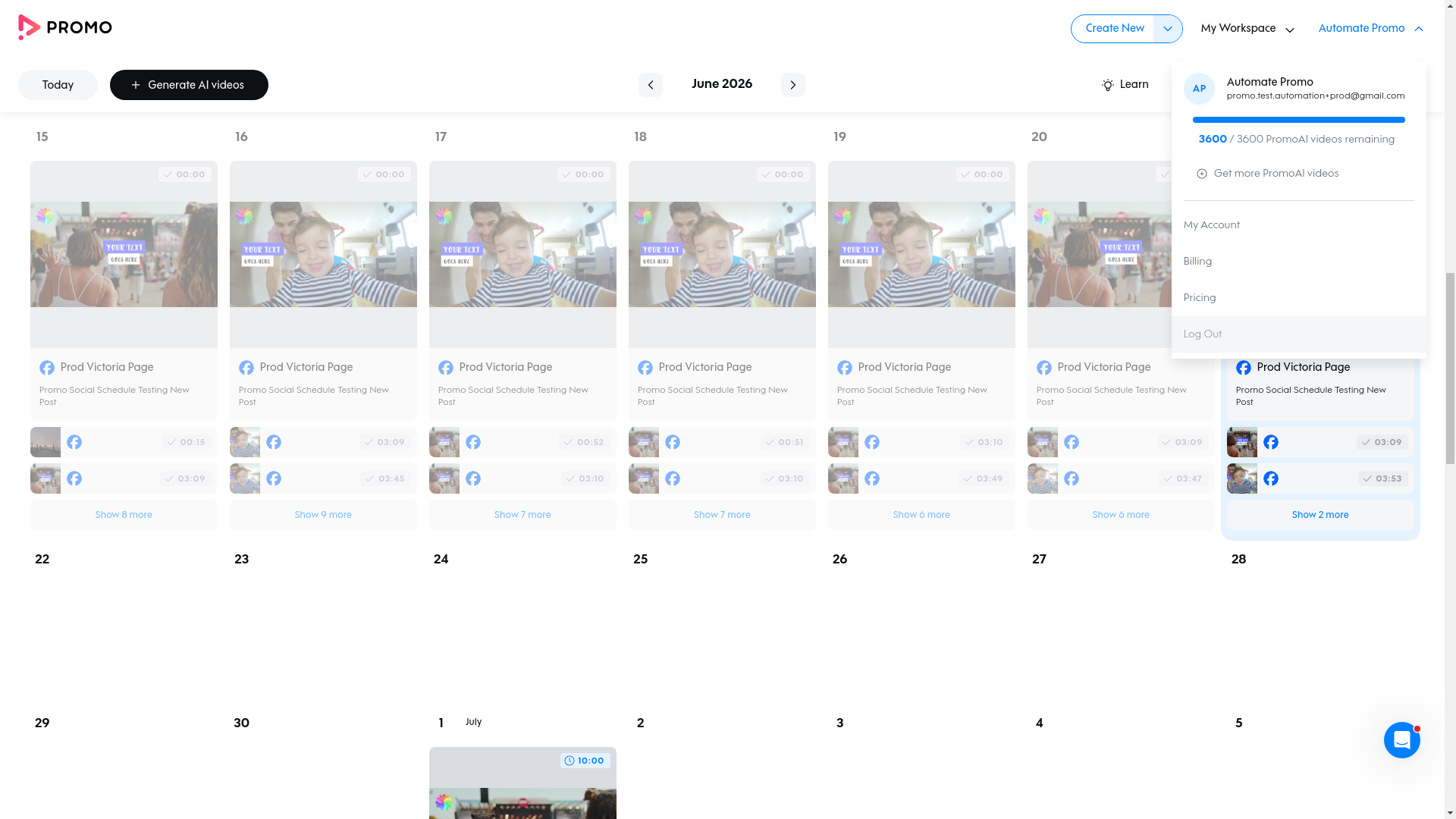Click the Learn lightbulb icon

click(x=1108, y=85)
